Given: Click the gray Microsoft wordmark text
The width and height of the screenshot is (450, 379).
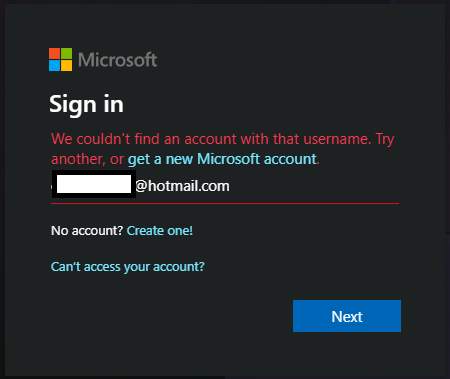Looking at the screenshot, I should pos(118,60).
